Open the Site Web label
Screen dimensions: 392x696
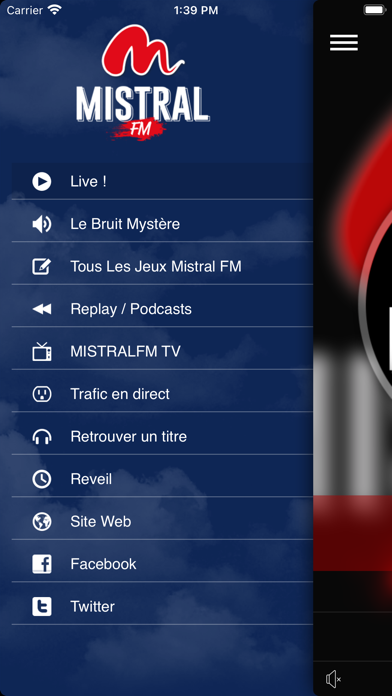tap(101, 522)
